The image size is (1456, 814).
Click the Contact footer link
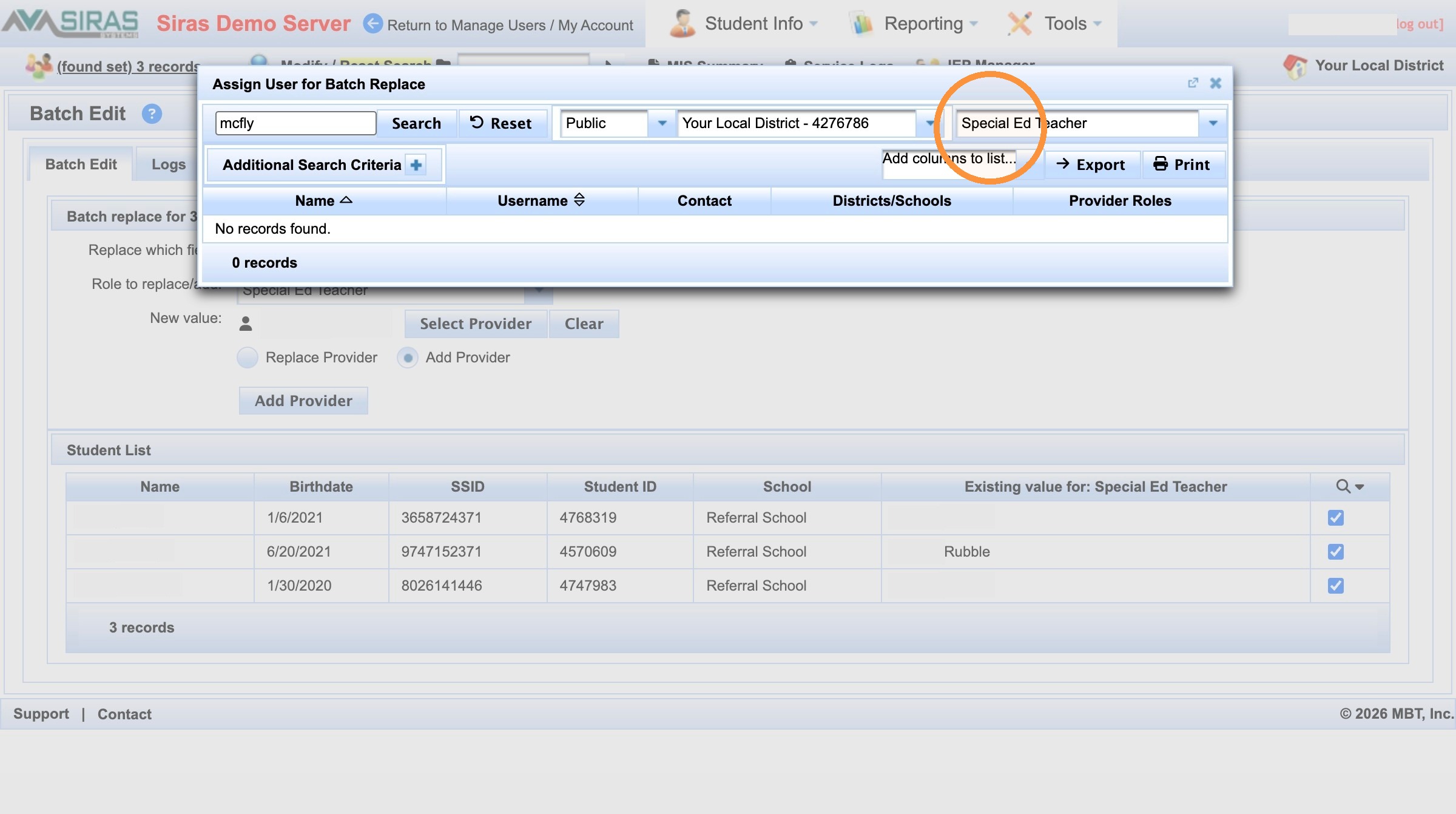click(x=124, y=714)
